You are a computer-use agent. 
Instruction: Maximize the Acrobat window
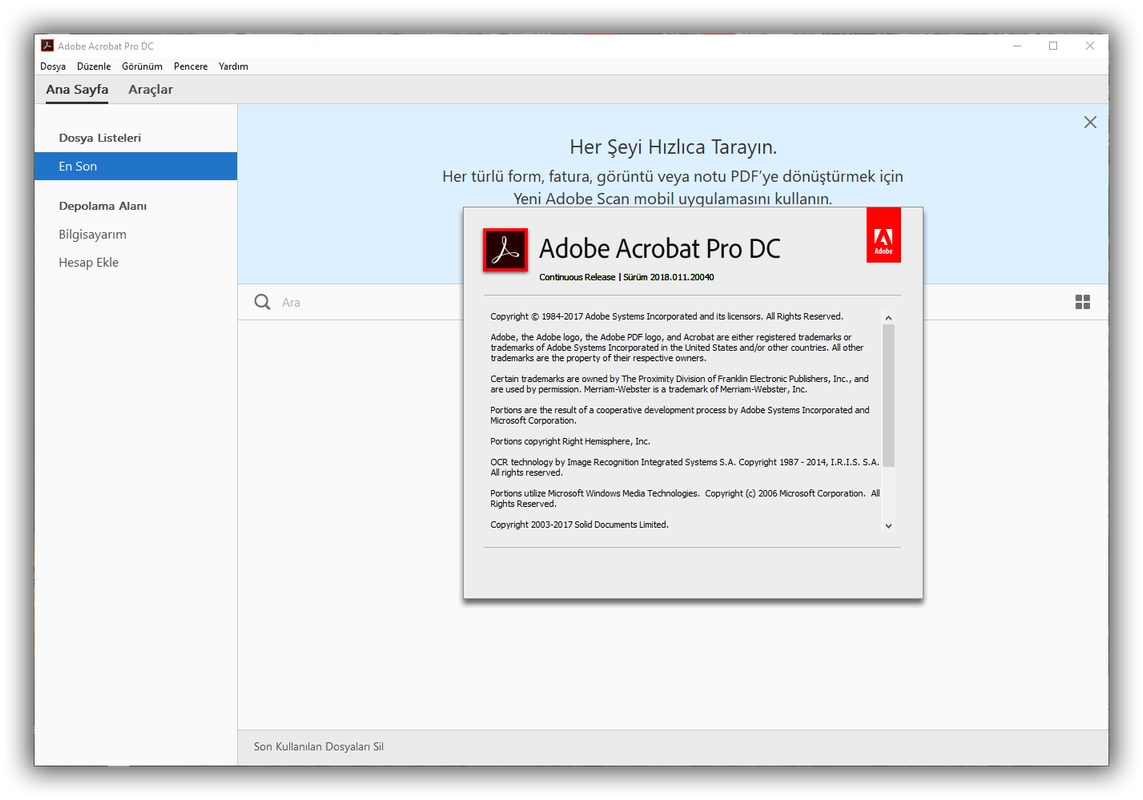click(1053, 46)
